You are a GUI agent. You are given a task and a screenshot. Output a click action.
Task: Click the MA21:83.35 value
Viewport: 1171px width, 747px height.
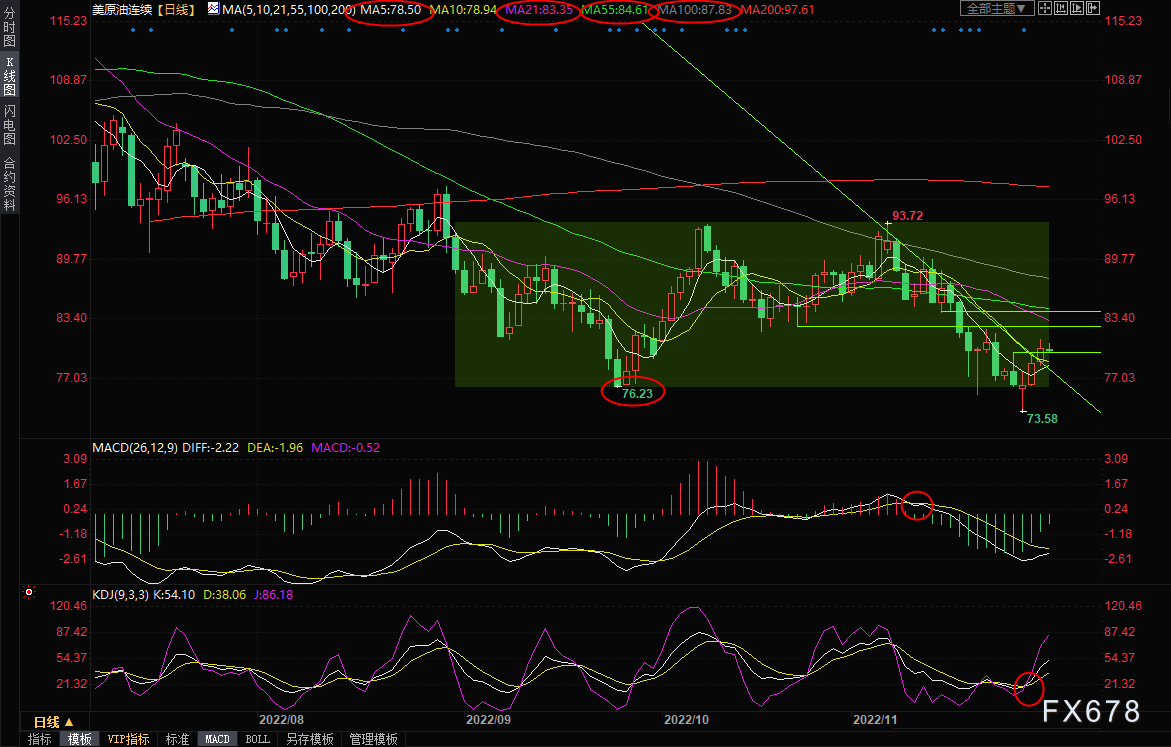coord(539,10)
